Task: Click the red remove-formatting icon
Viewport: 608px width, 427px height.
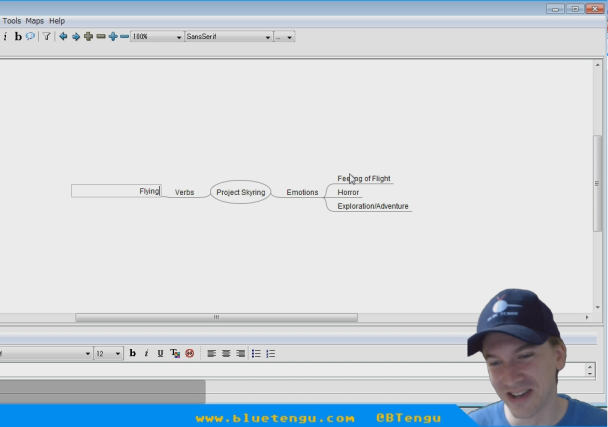Action: click(x=190, y=353)
